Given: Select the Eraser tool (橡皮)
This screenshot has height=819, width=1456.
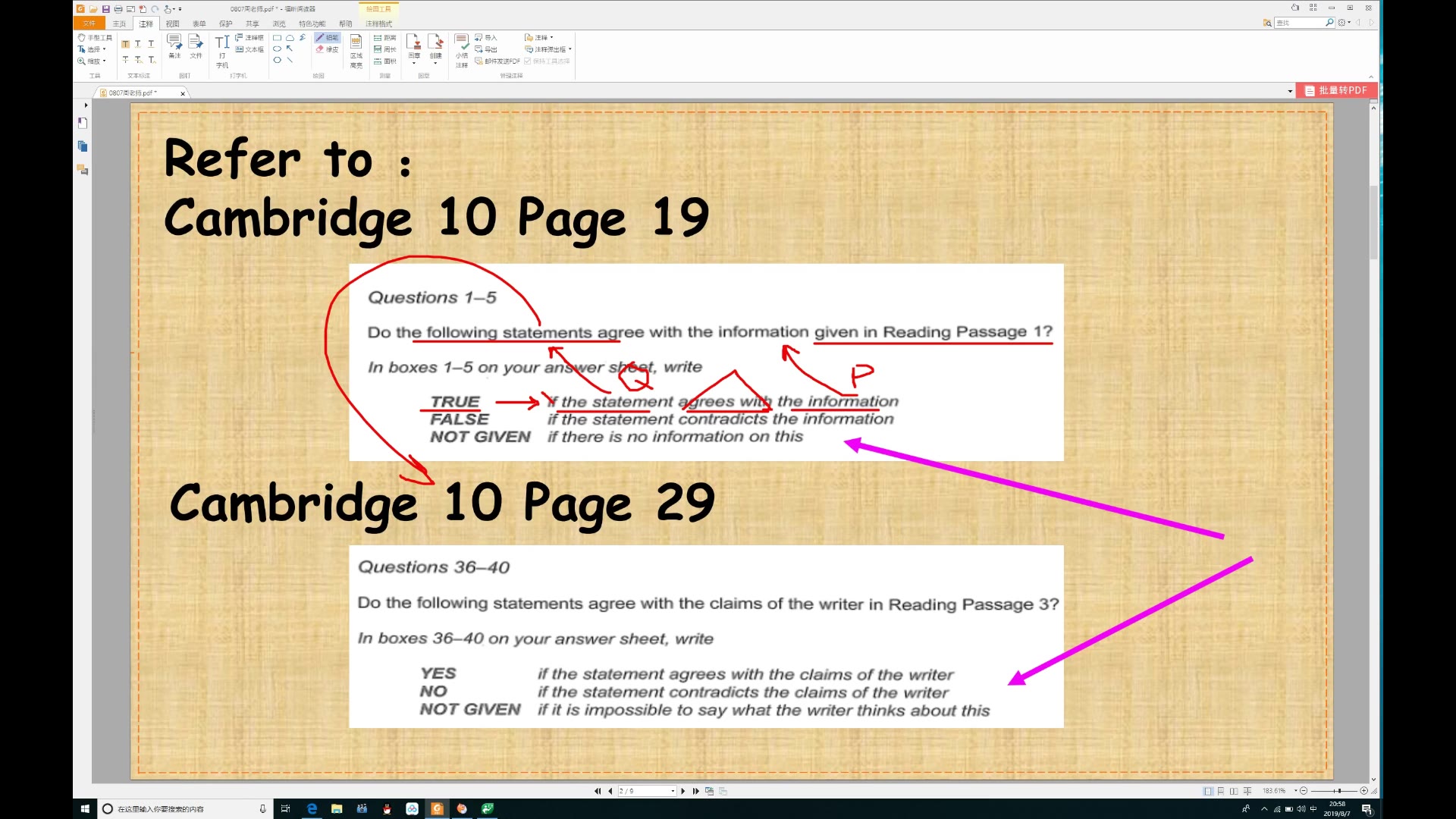Looking at the screenshot, I should (328, 49).
